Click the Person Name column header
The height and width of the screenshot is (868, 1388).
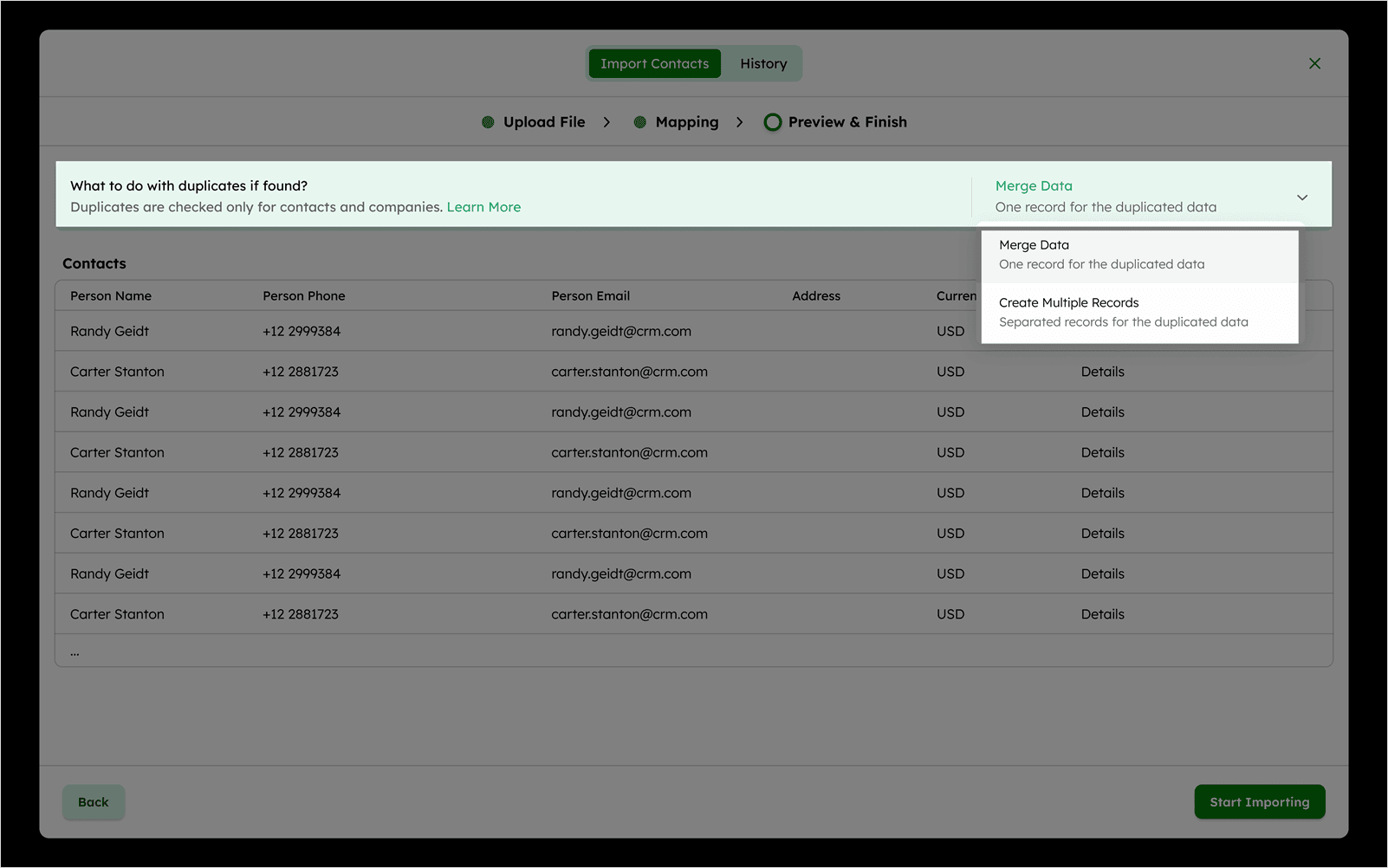tap(111, 296)
